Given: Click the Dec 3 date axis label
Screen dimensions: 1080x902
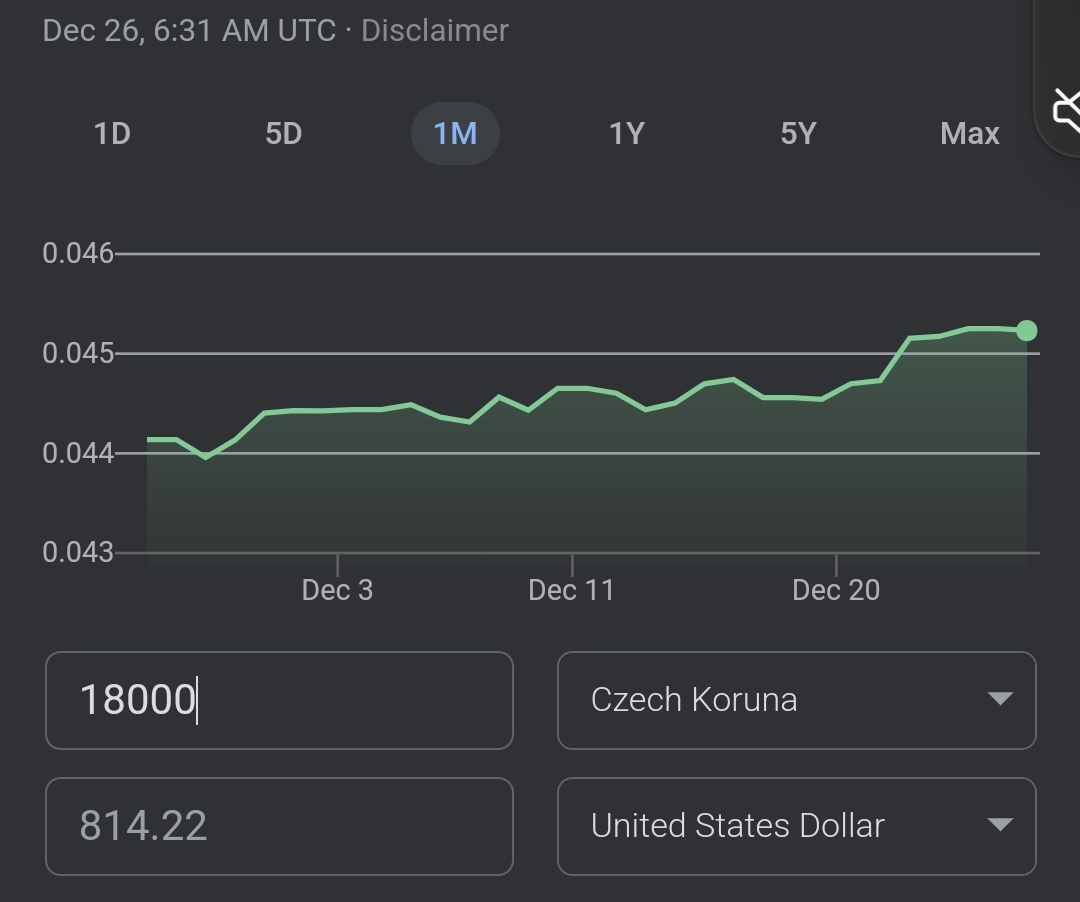Looking at the screenshot, I should [337, 590].
